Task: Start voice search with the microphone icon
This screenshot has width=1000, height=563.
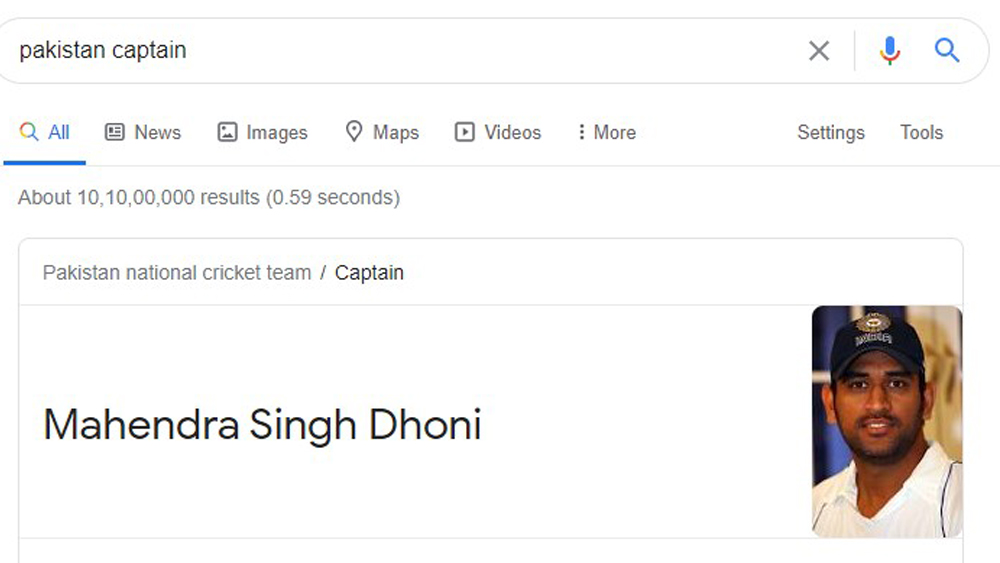Action: coord(889,51)
